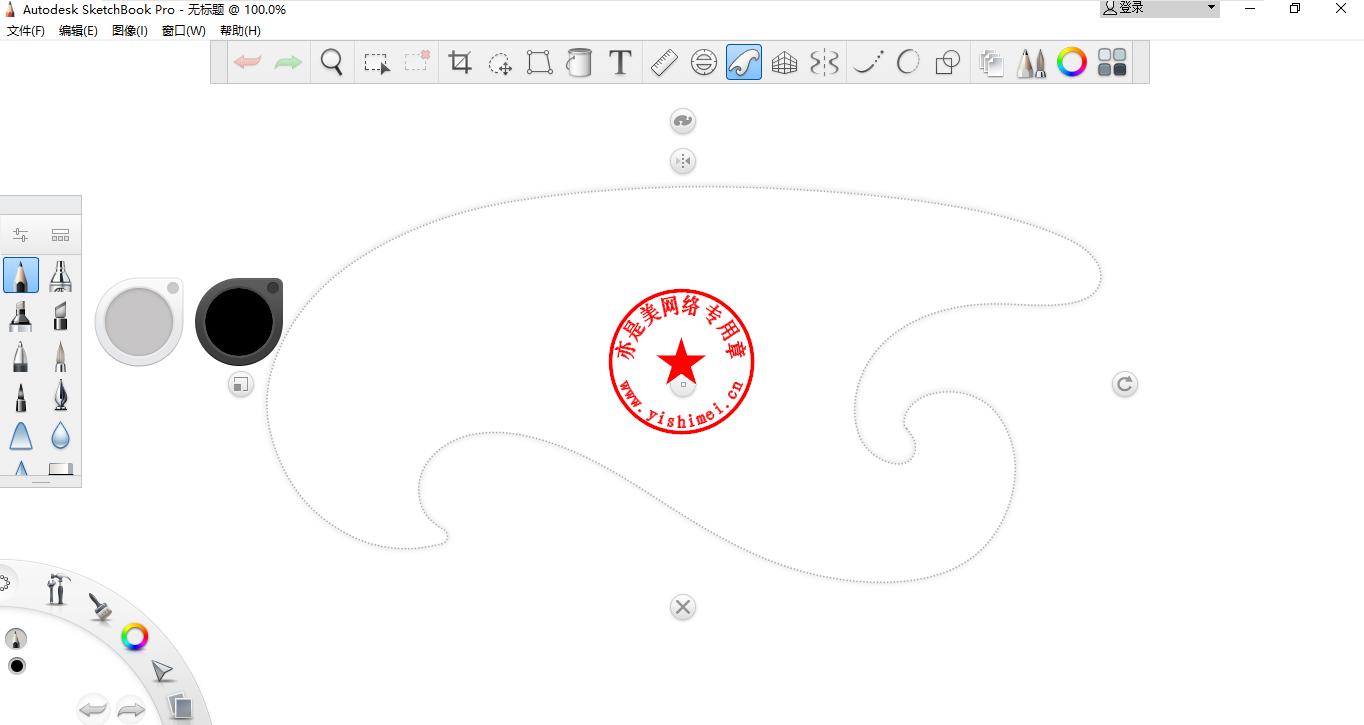This screenshot has width=1364, height=725.
Task: Toggle the Perspective guides
Action: [x=784, y=62]
